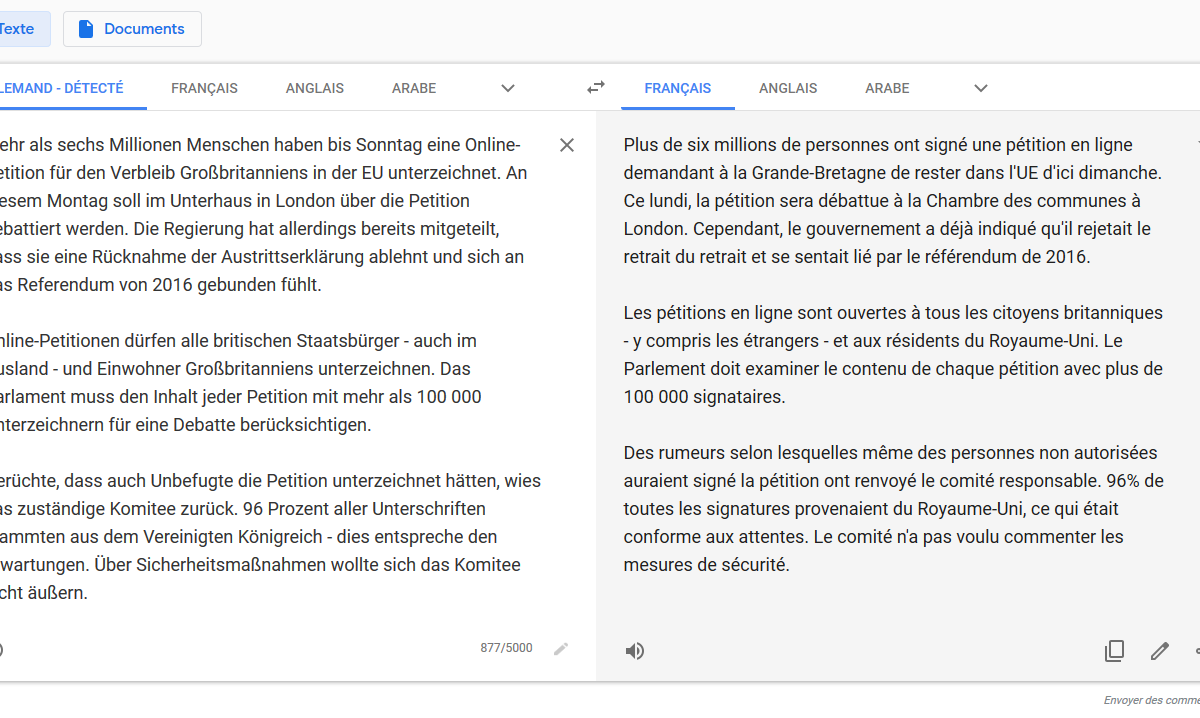Choose ARABE as the source language
Screen dimensions: 1200x718
point(414,88)
